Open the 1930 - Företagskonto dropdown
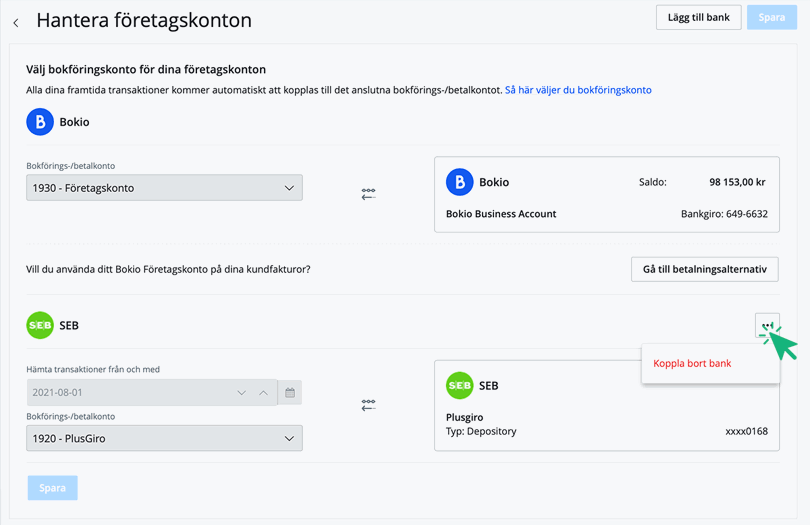Image resolution: width=810 pixels, height=525 pixels. 164,188
